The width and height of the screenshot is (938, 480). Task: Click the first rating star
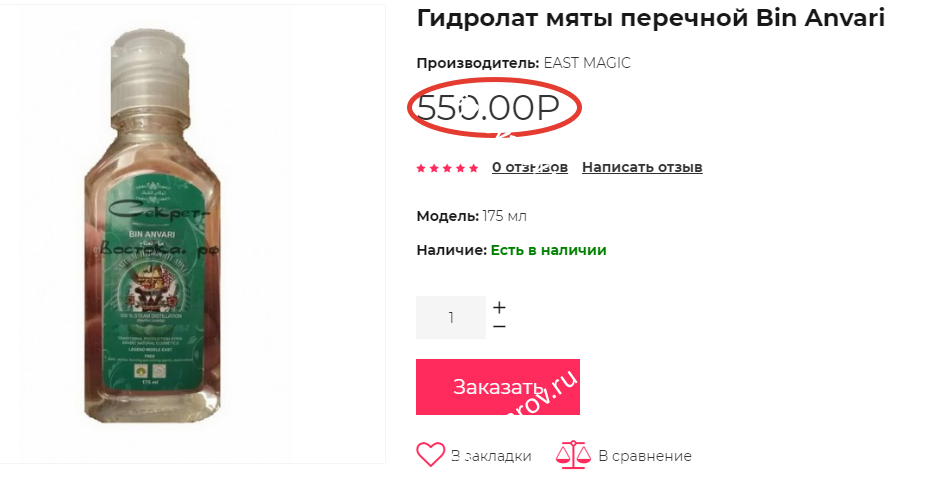click(421, 168)
